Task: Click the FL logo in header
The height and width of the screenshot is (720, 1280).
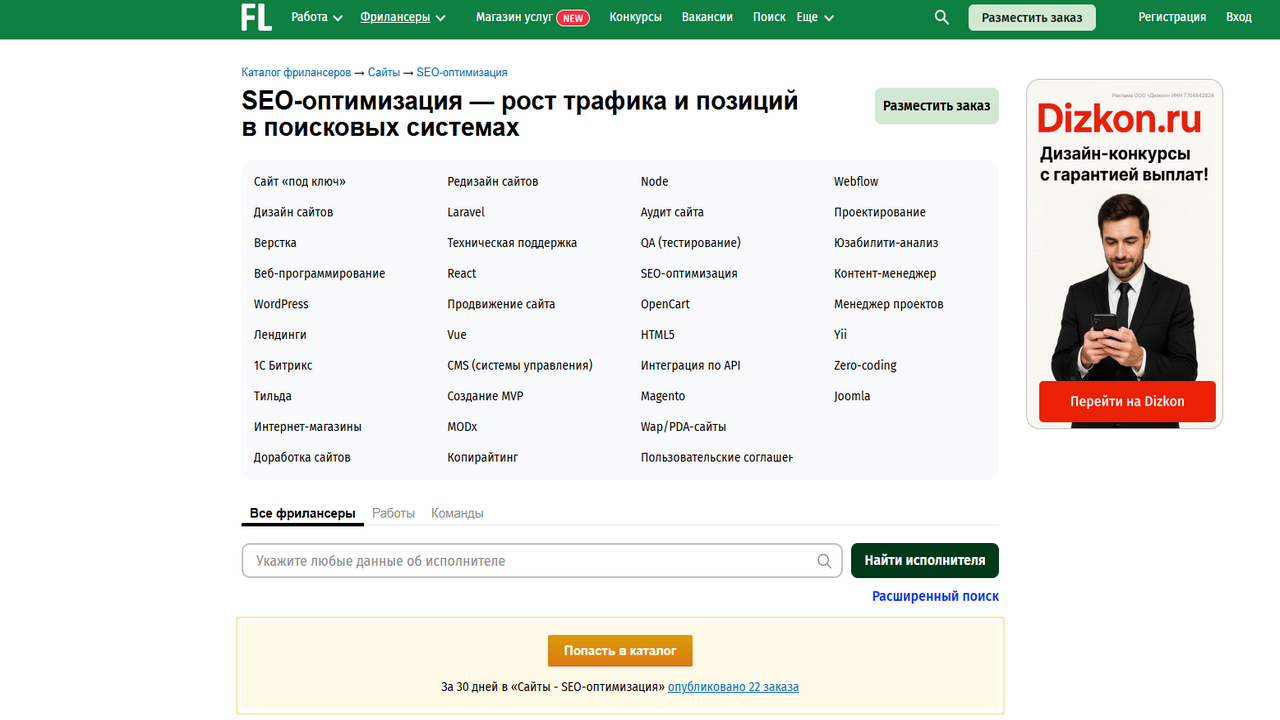Action: (x=256, y=17)
